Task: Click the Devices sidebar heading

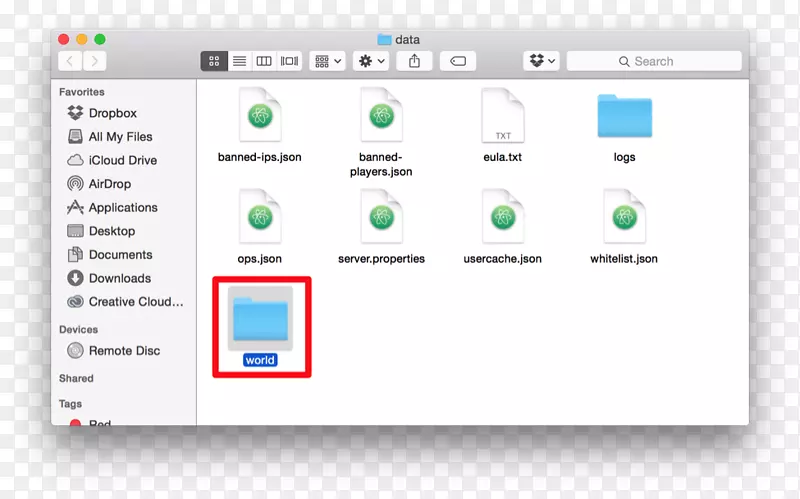Action: tap(79, 330)
